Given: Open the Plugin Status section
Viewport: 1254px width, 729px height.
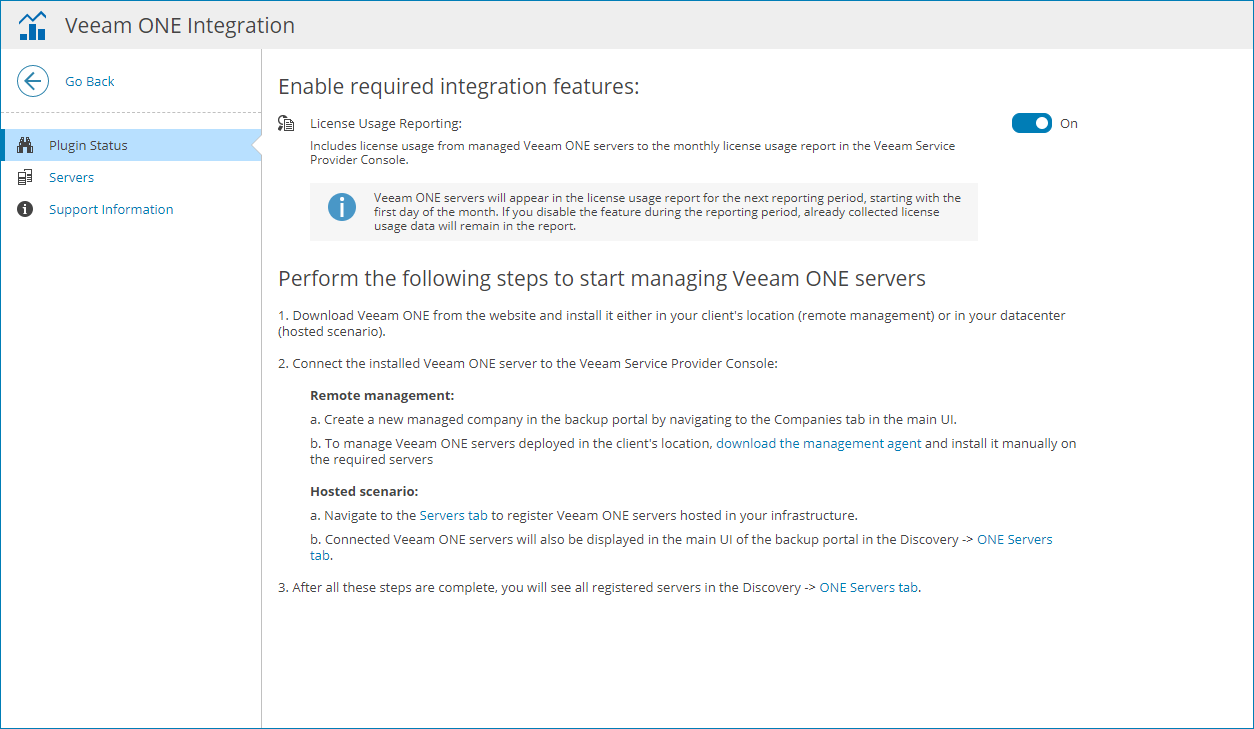Looking at the screenshot, I should pos(88,146).
